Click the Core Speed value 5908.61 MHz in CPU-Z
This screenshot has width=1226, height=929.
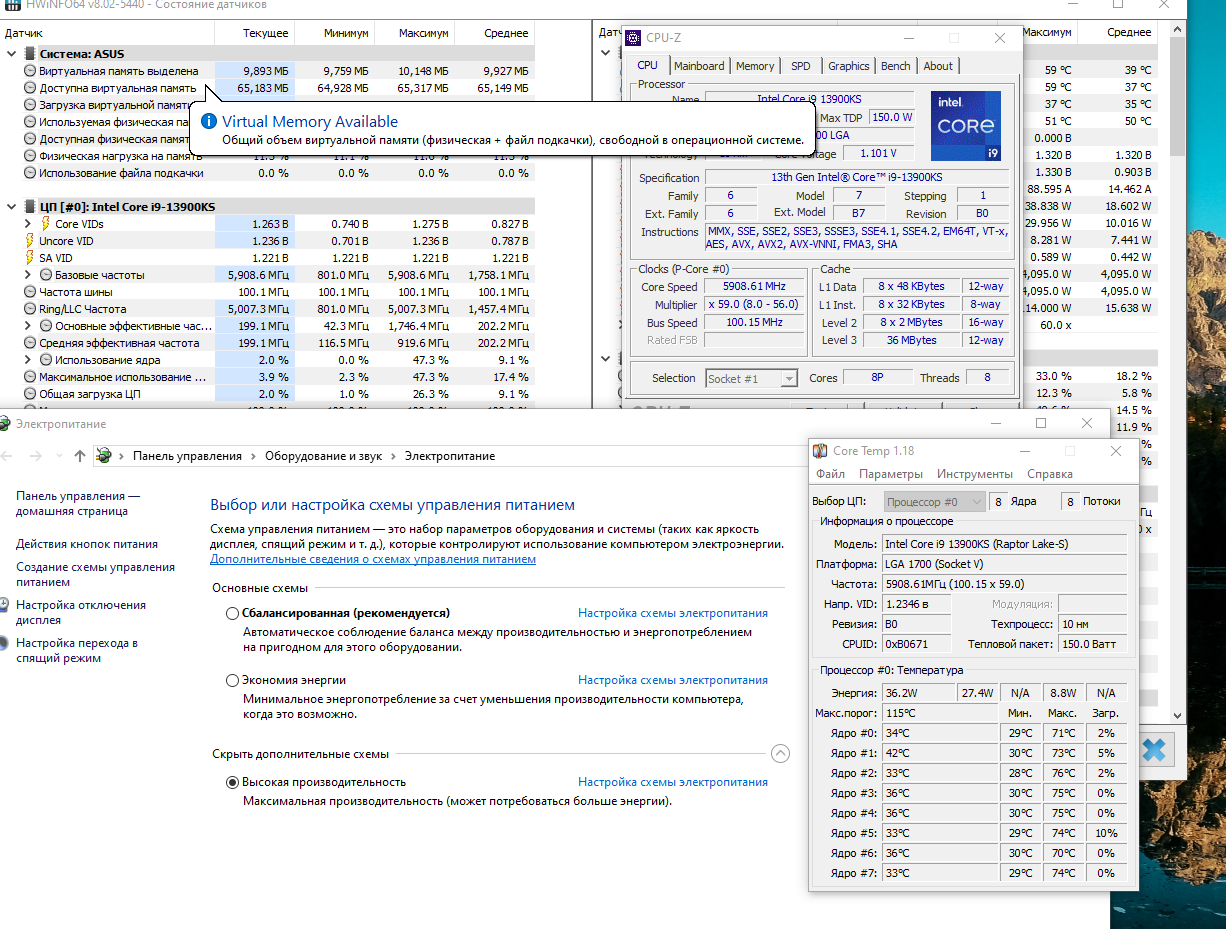tap(756, 287)
